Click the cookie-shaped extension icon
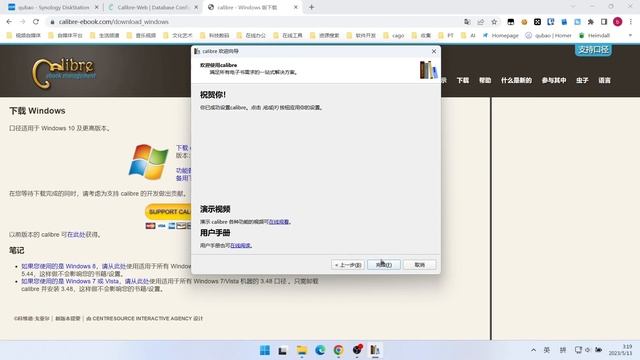 point(524,22)
